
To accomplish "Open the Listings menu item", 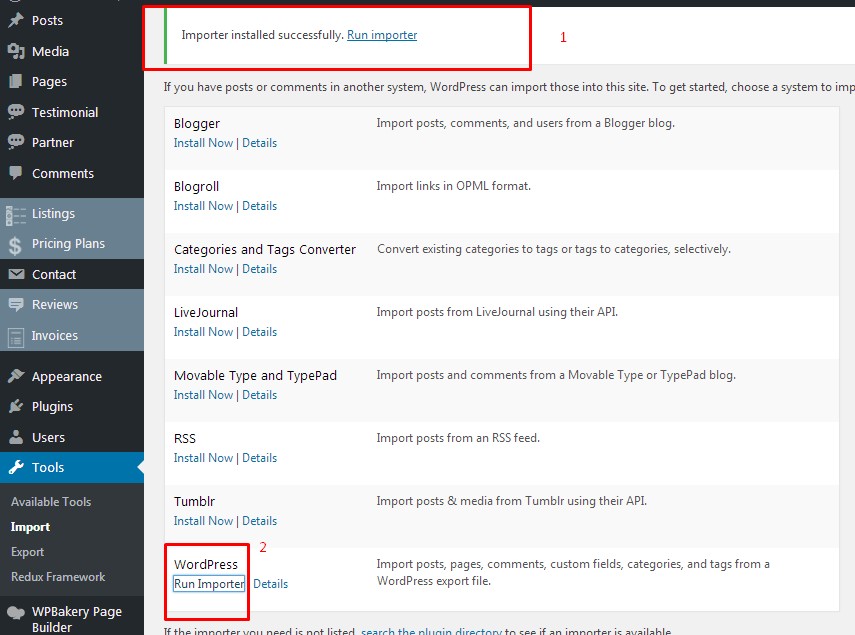I will pos(53,214).
